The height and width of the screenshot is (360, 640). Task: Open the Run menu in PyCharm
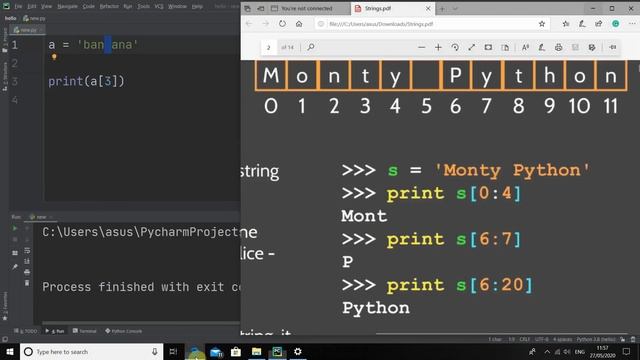(127, 7)
